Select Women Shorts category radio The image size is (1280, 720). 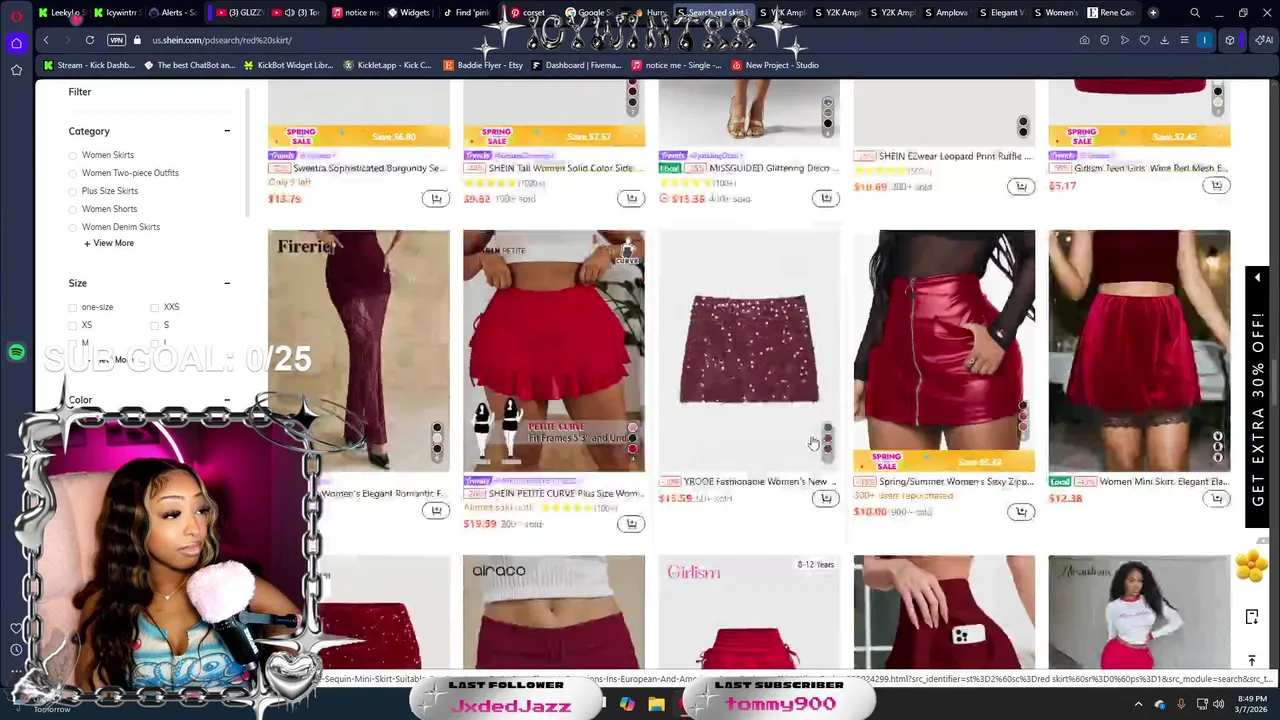click(x=73, y=209)
